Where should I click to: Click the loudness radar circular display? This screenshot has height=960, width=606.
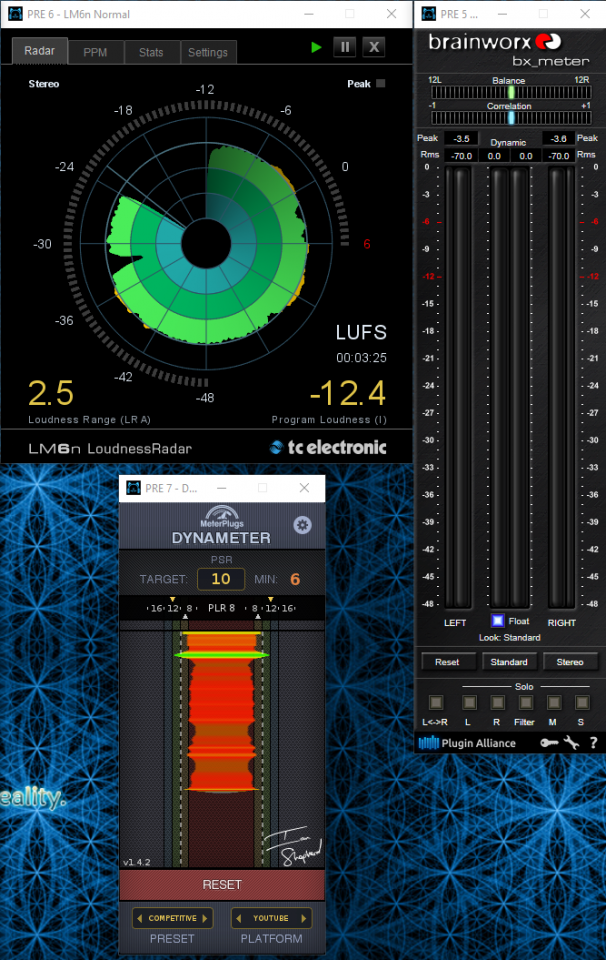(206, 244)
